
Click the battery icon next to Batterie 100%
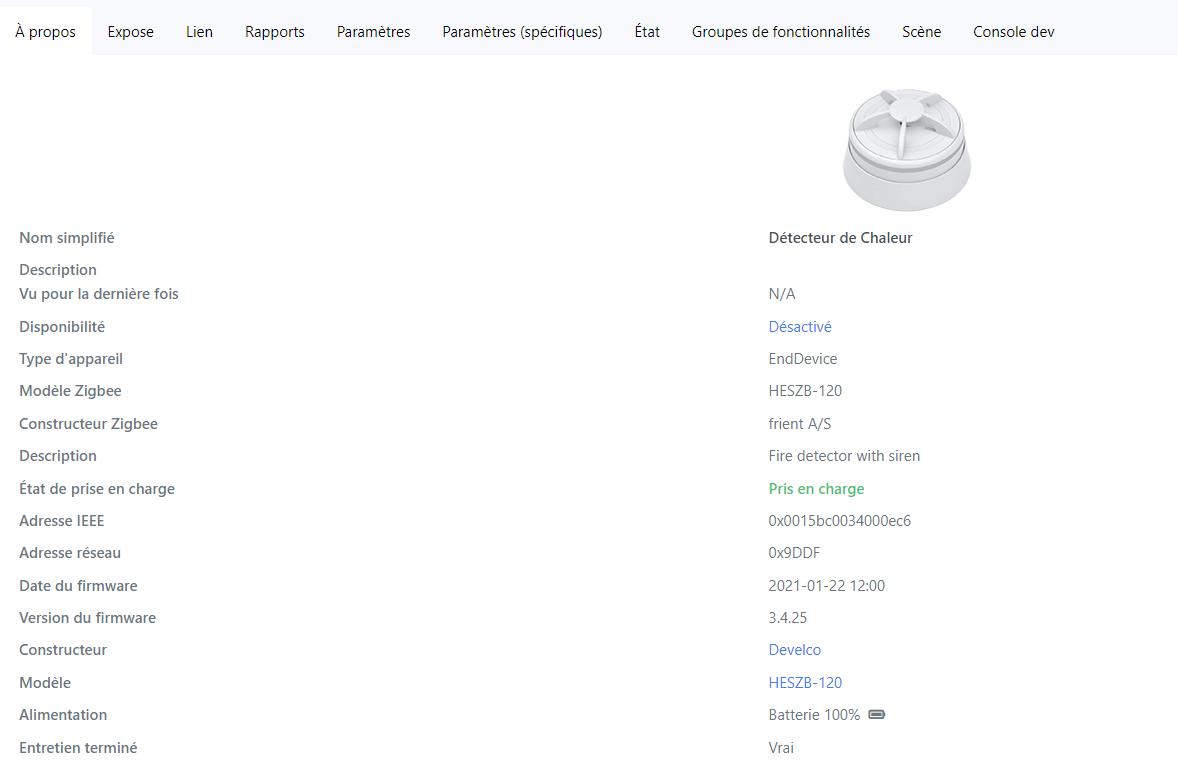coord(877,715)
